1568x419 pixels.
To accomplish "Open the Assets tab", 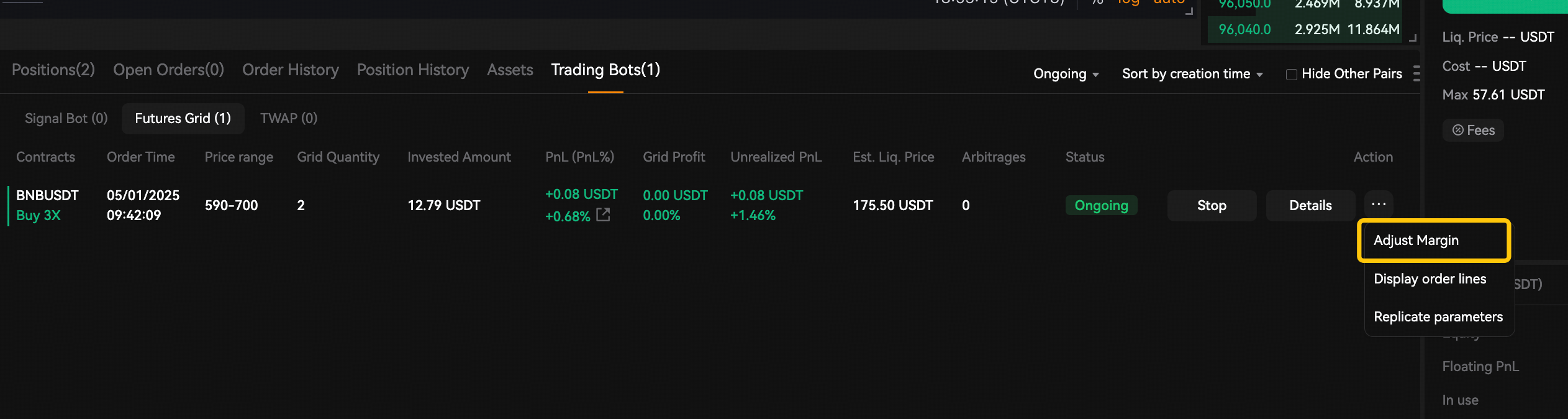I will [x=510, y=70].
